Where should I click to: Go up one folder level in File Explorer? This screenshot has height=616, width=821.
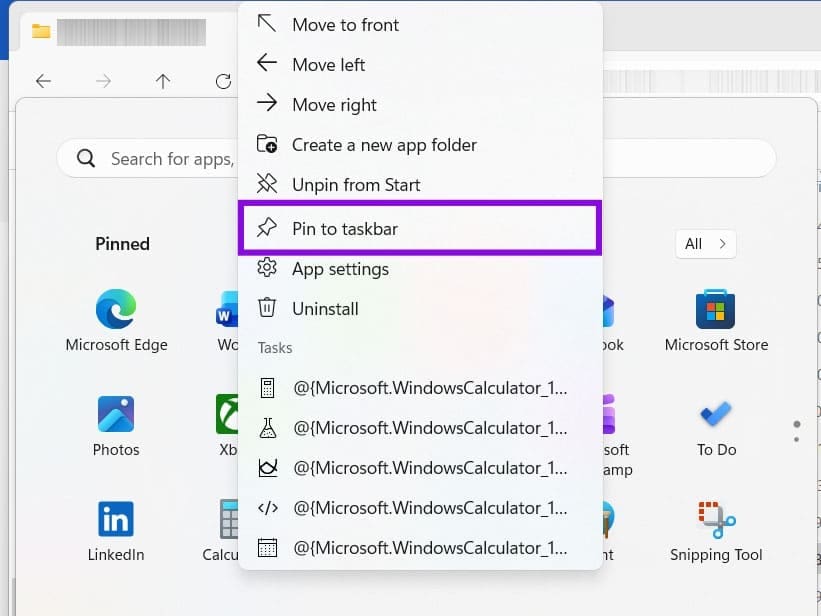point(163,81)
